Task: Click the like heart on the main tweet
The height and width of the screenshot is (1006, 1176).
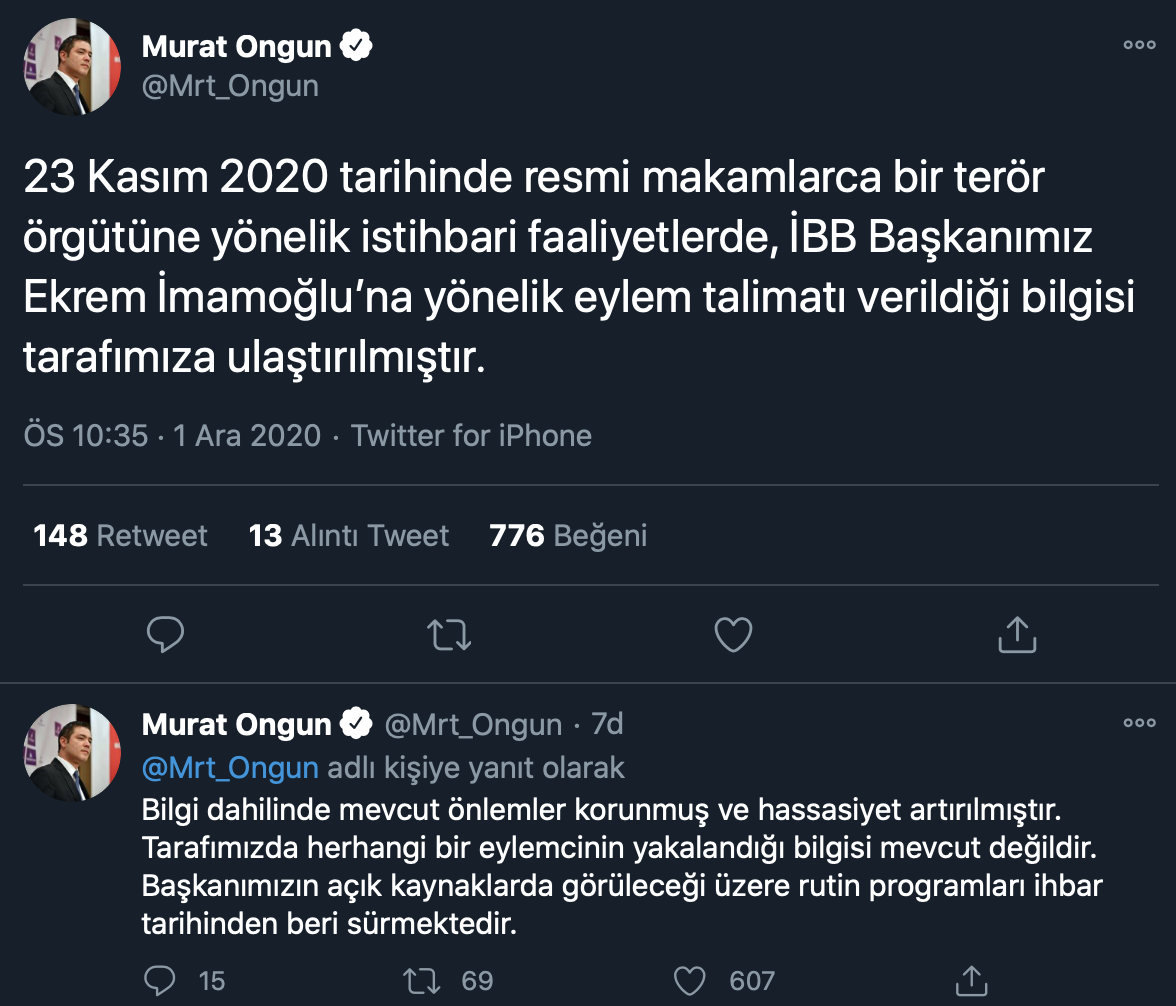Action: [x=733, y=634]
